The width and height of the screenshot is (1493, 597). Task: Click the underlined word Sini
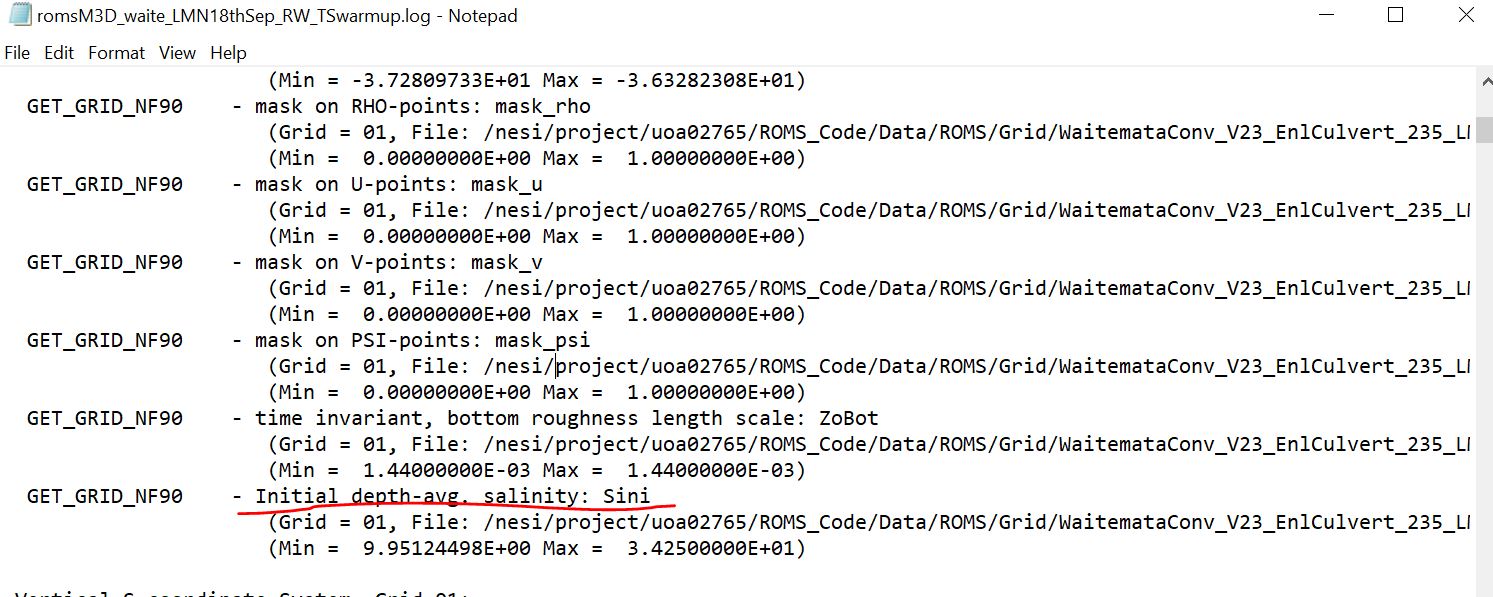[627, 496]
